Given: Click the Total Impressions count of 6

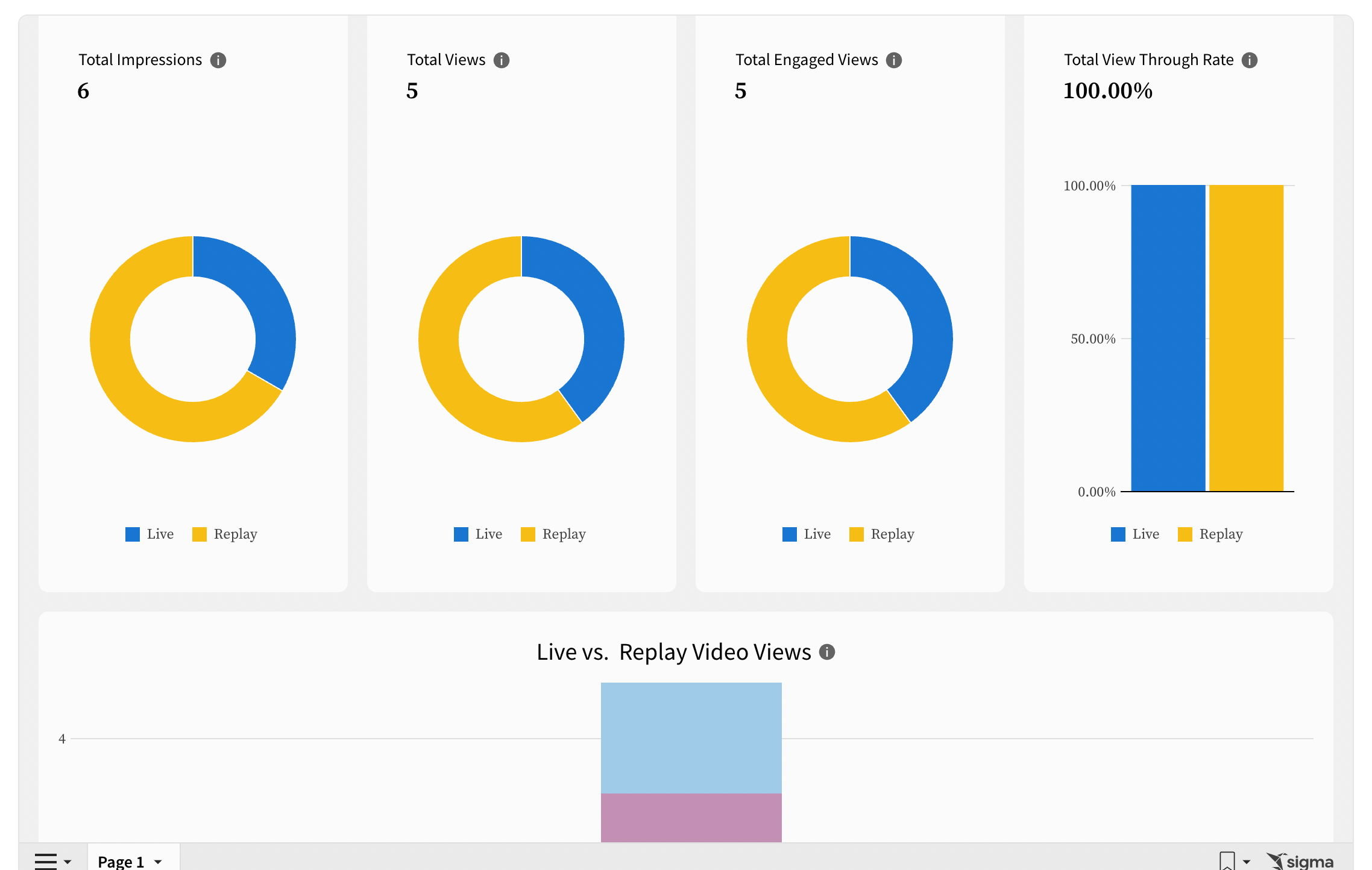Looking at the screenshot, I should click(x=84, y=91).
